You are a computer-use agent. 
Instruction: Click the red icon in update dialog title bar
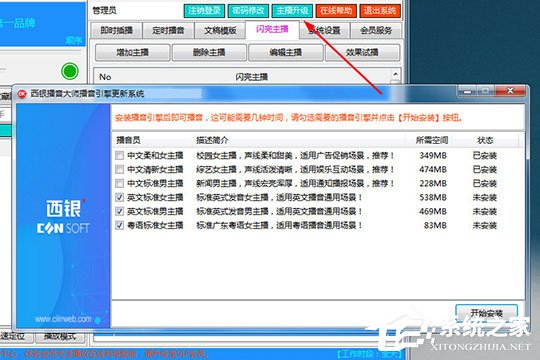click(22, 94)
